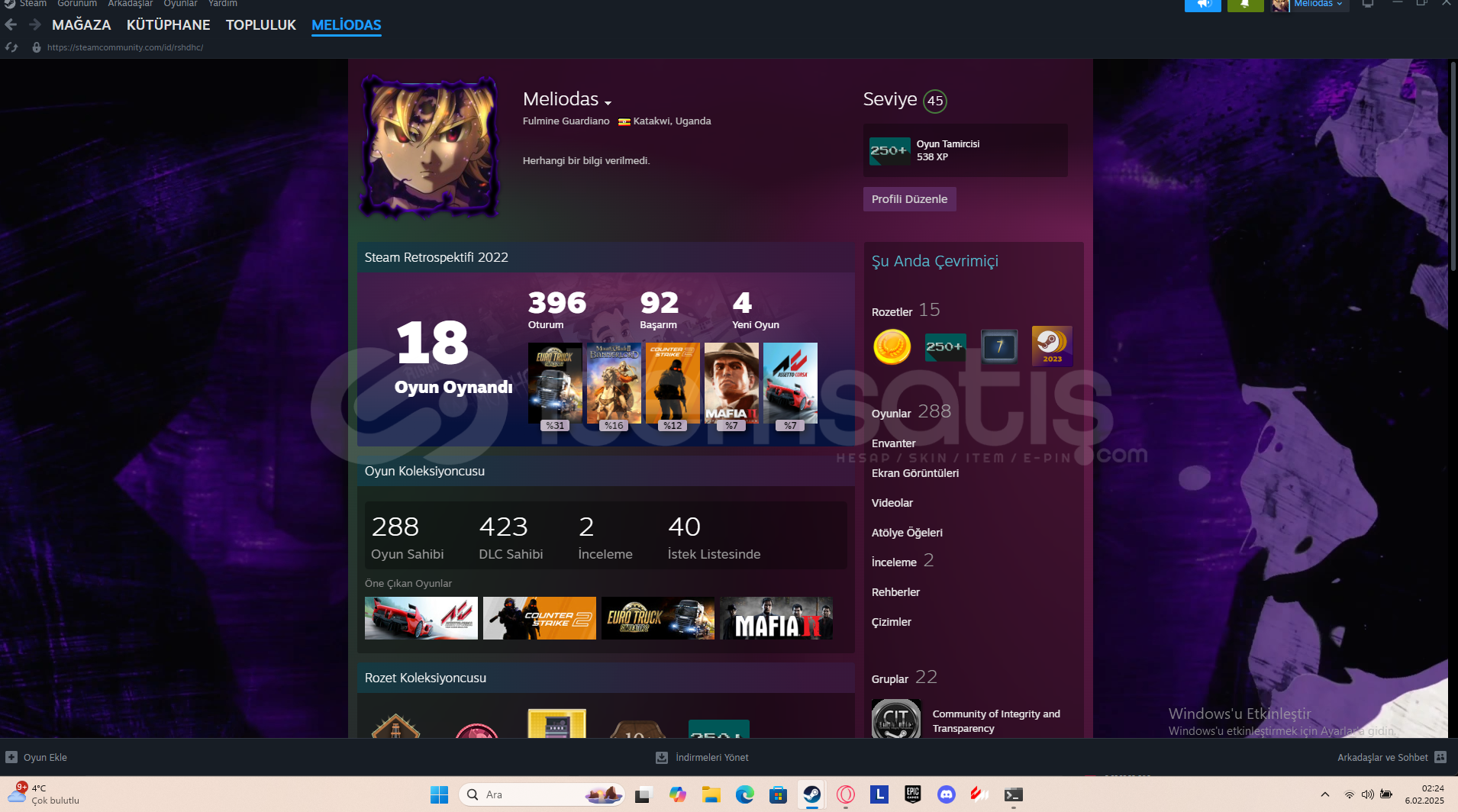The height and width of the screenshot is (812, 1458).
Task: Go back with the left arrow
Action: pyautogui.click(x=11, y=24)
